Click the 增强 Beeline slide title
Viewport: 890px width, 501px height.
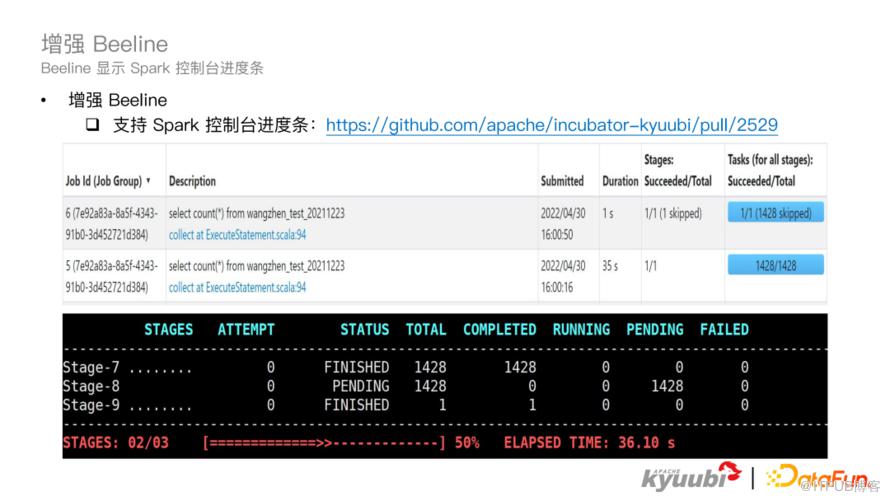[x=104, y=44]
